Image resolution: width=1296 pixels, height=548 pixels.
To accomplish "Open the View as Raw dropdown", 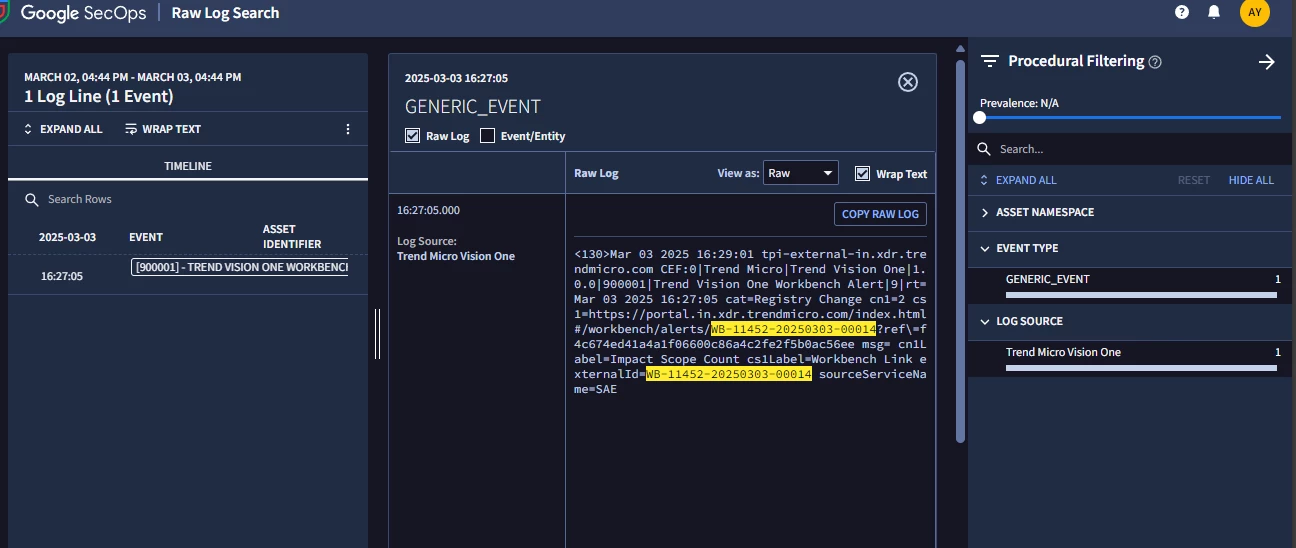I will pyautogui.click(x=800, y=173).
